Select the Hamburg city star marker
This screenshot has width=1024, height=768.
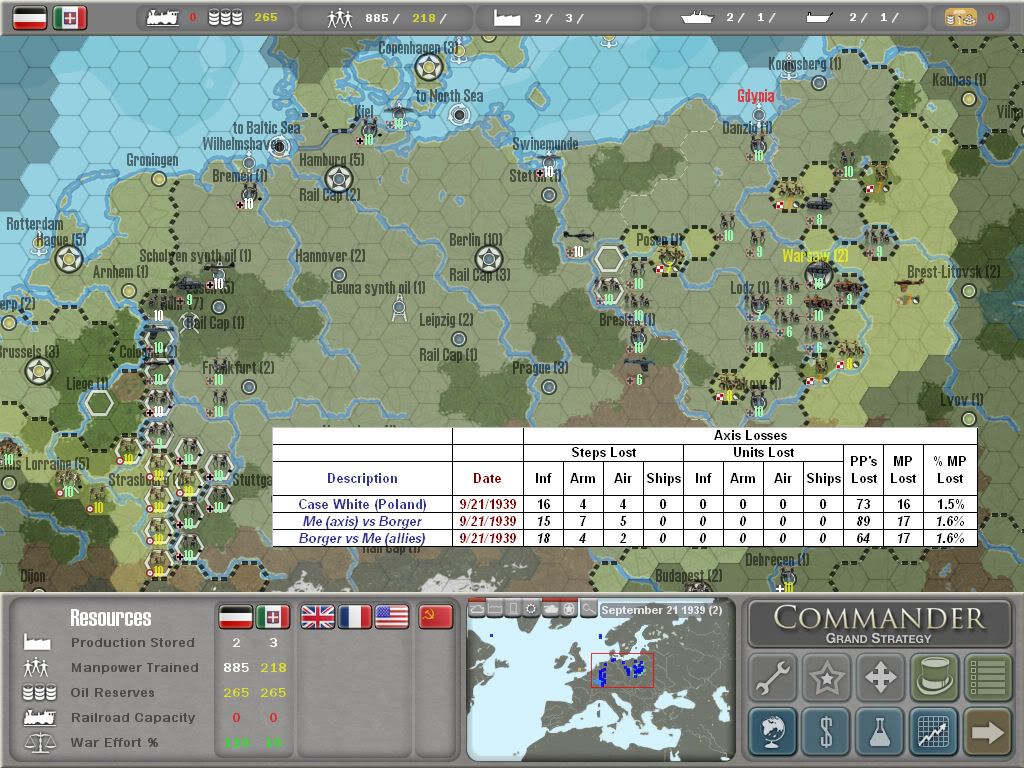(338, 179)
